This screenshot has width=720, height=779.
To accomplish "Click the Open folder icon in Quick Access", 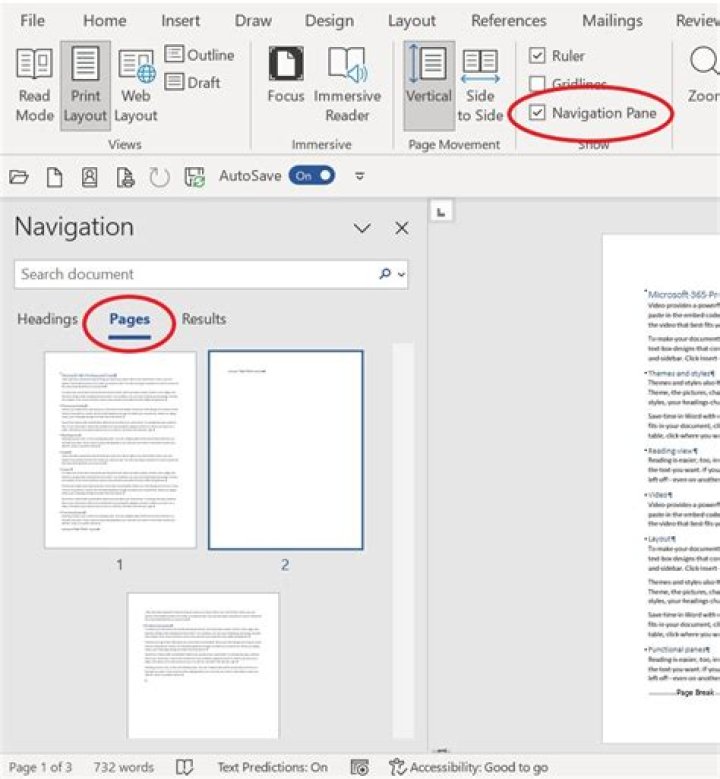I will click(19, 176).
